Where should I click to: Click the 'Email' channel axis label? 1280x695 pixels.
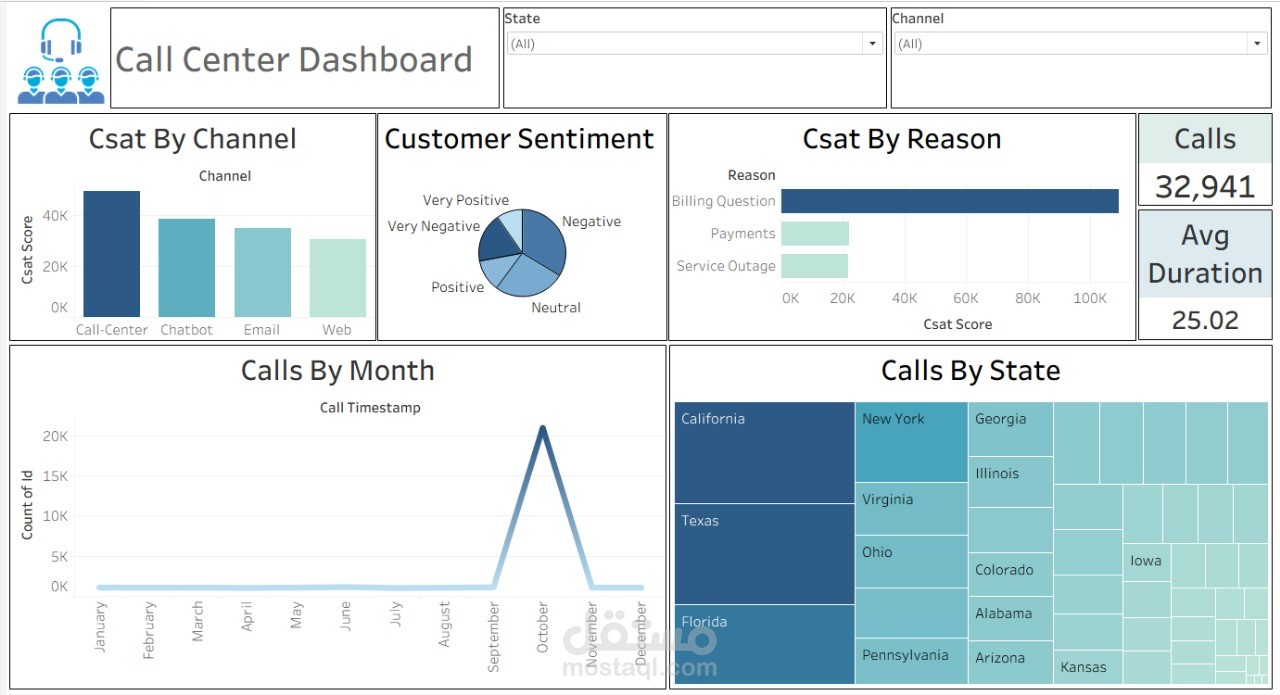pyautogui.click(x=262, y=330)
